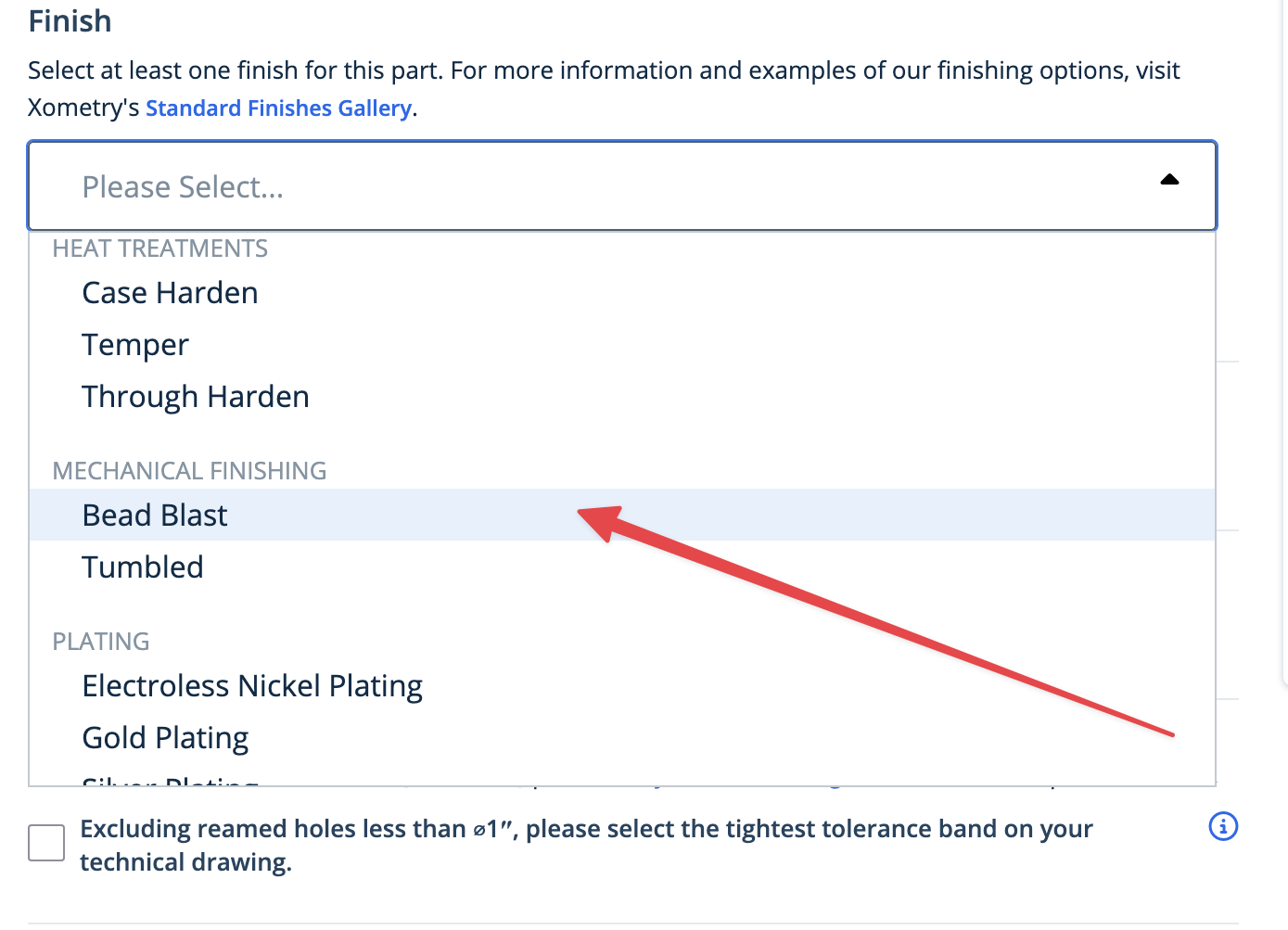Click the info icon beside tolerance text
This screenshot has height=930, width=1288.
1223,826
